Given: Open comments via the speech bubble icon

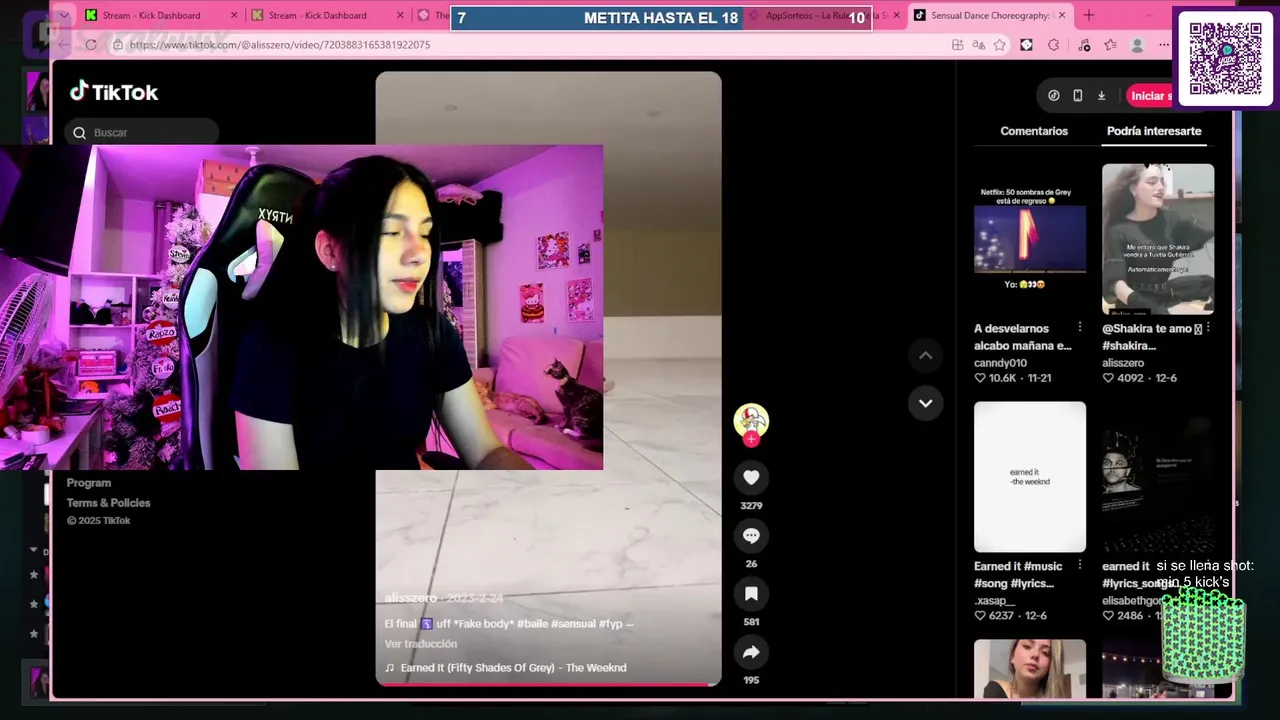Looking at the screenshot, I should [751, 536].
